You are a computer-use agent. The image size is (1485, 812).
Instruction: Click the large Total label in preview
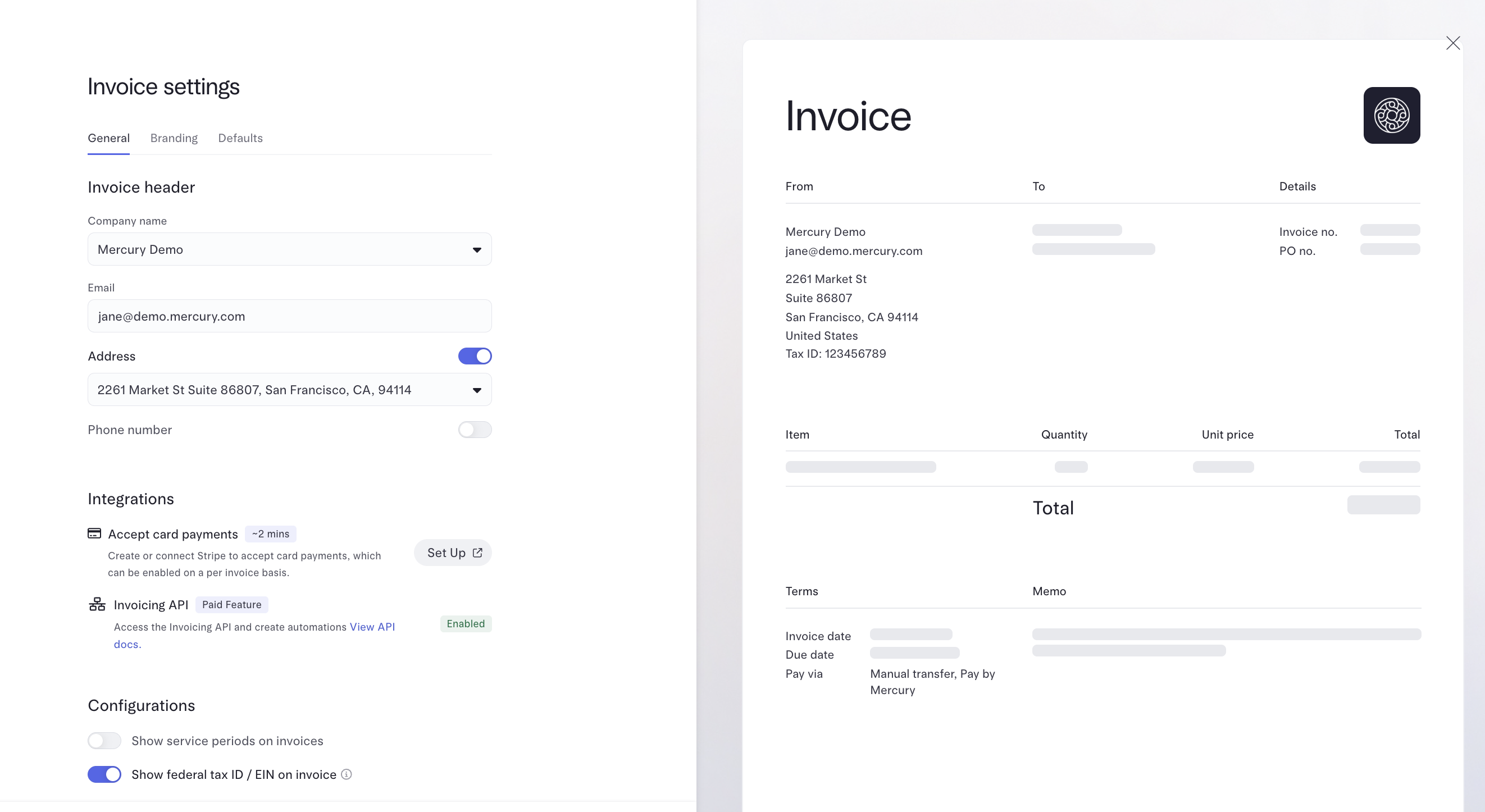(x=1053, y=508)
